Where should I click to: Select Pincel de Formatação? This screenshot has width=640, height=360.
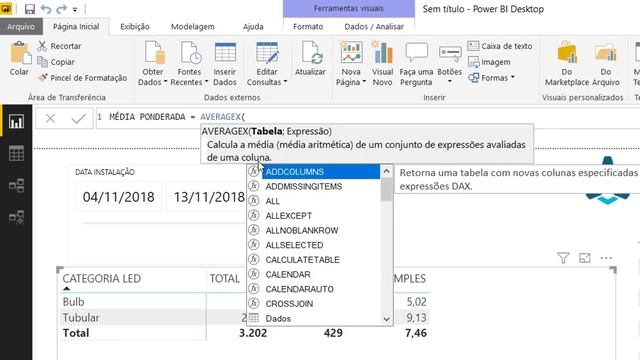point(82,78)
